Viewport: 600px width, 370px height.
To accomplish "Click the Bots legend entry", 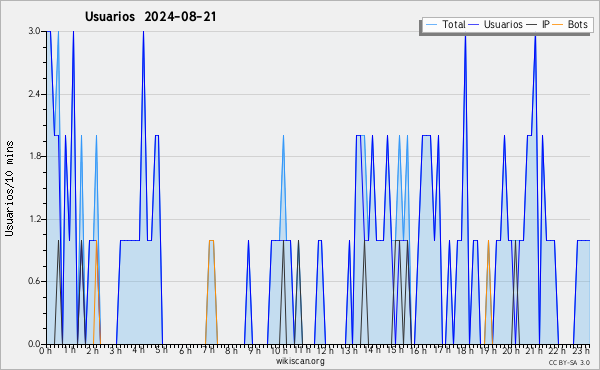I will 570,24.
